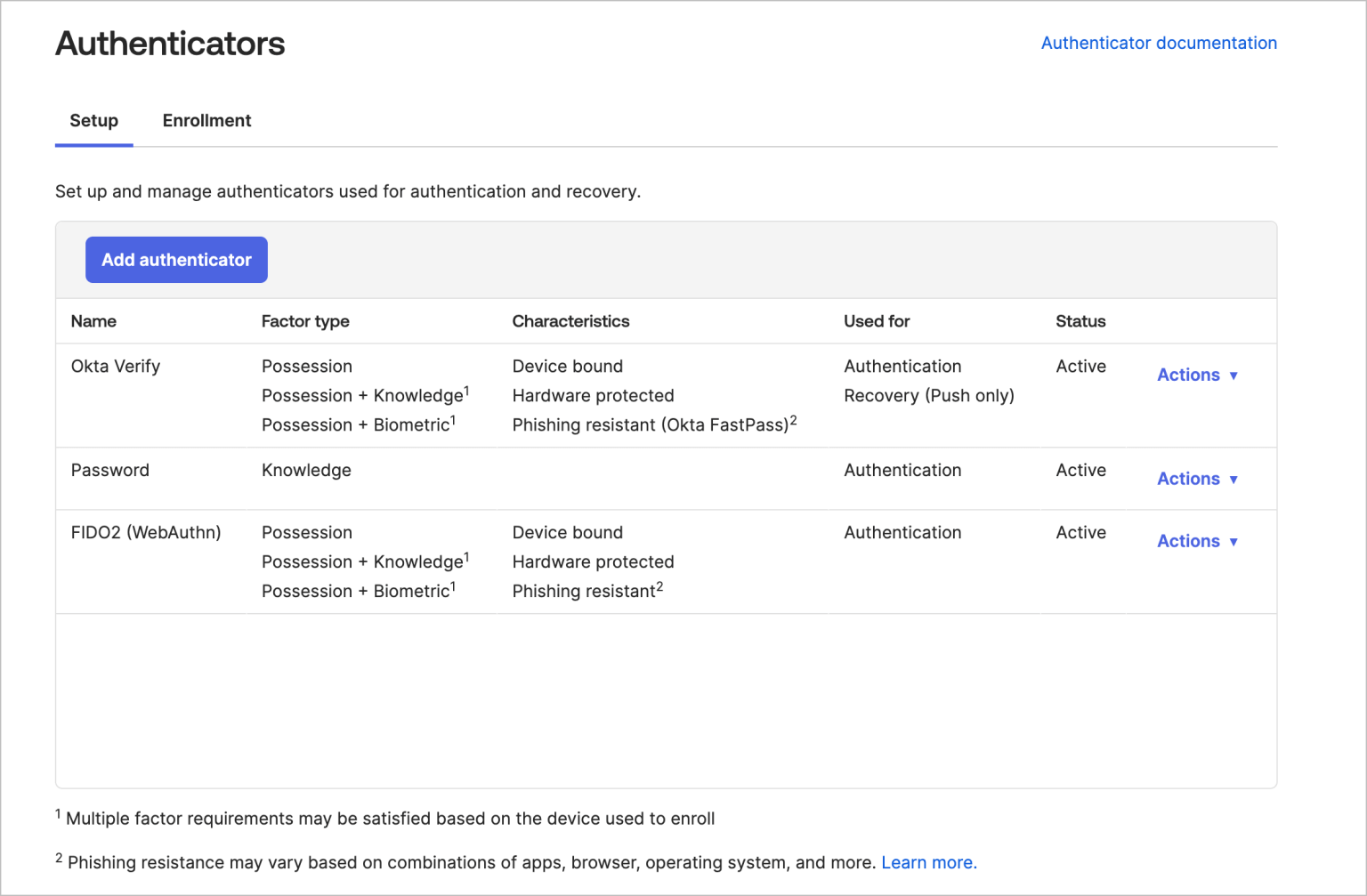Switch to the Enrollment tab

point(206,120)
